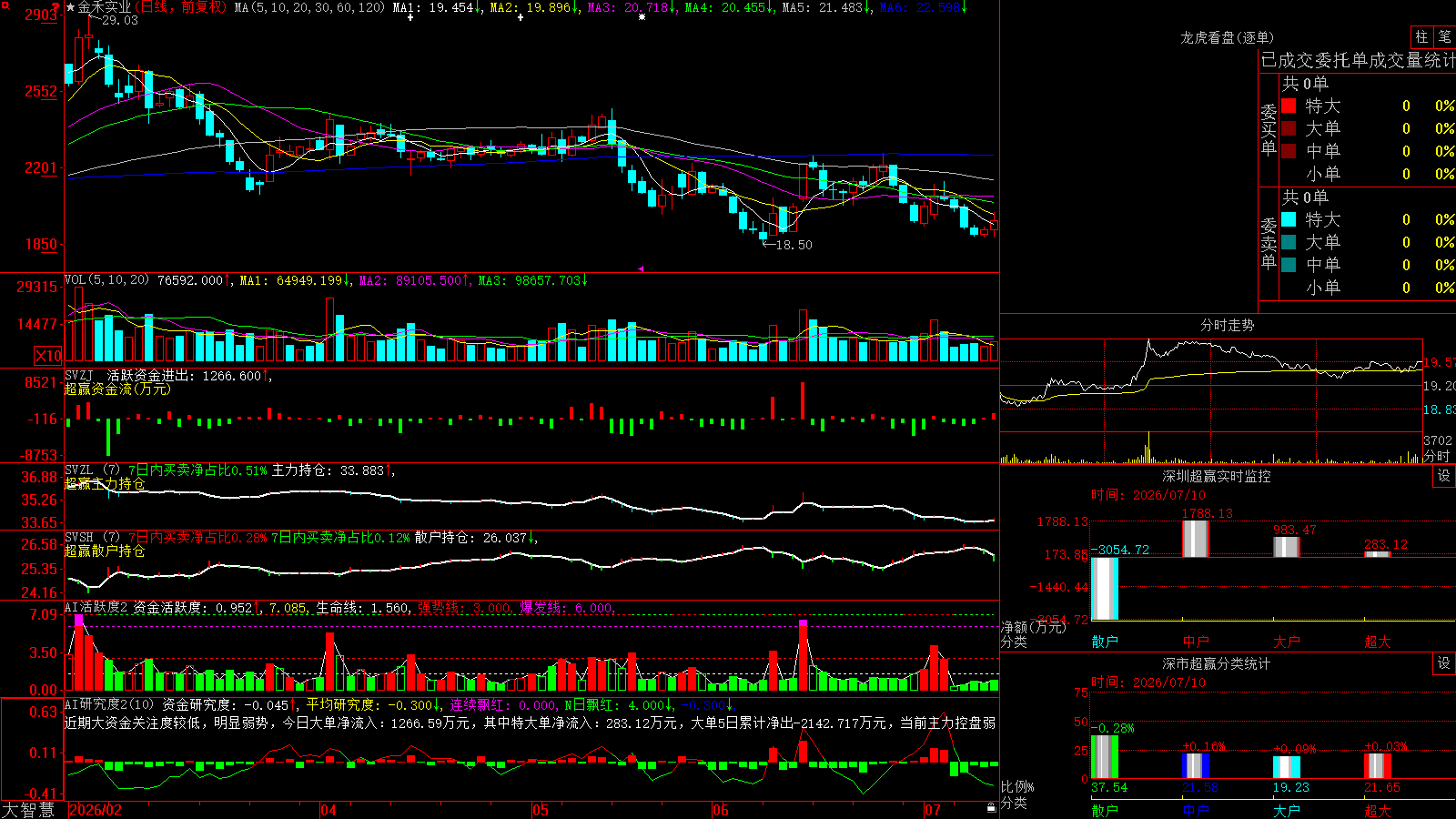Click the 主力持仓: 33.883 readout
This screenshot has height=819, width=1456.
[328, 470]
